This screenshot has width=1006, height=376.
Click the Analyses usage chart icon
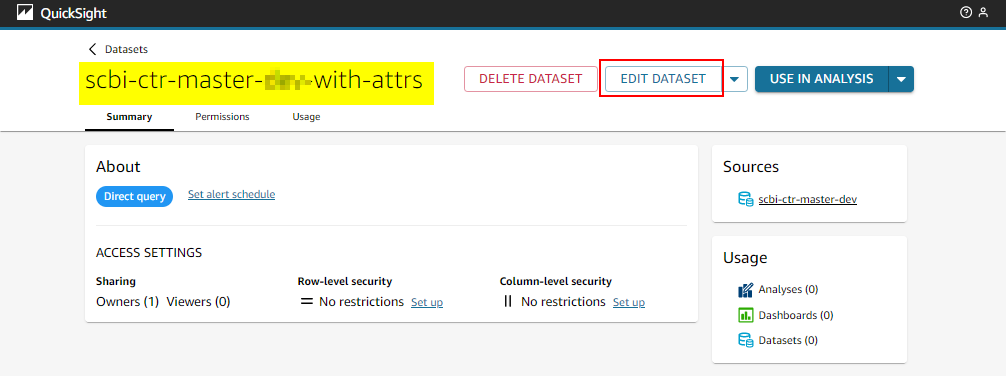point(746,290)
